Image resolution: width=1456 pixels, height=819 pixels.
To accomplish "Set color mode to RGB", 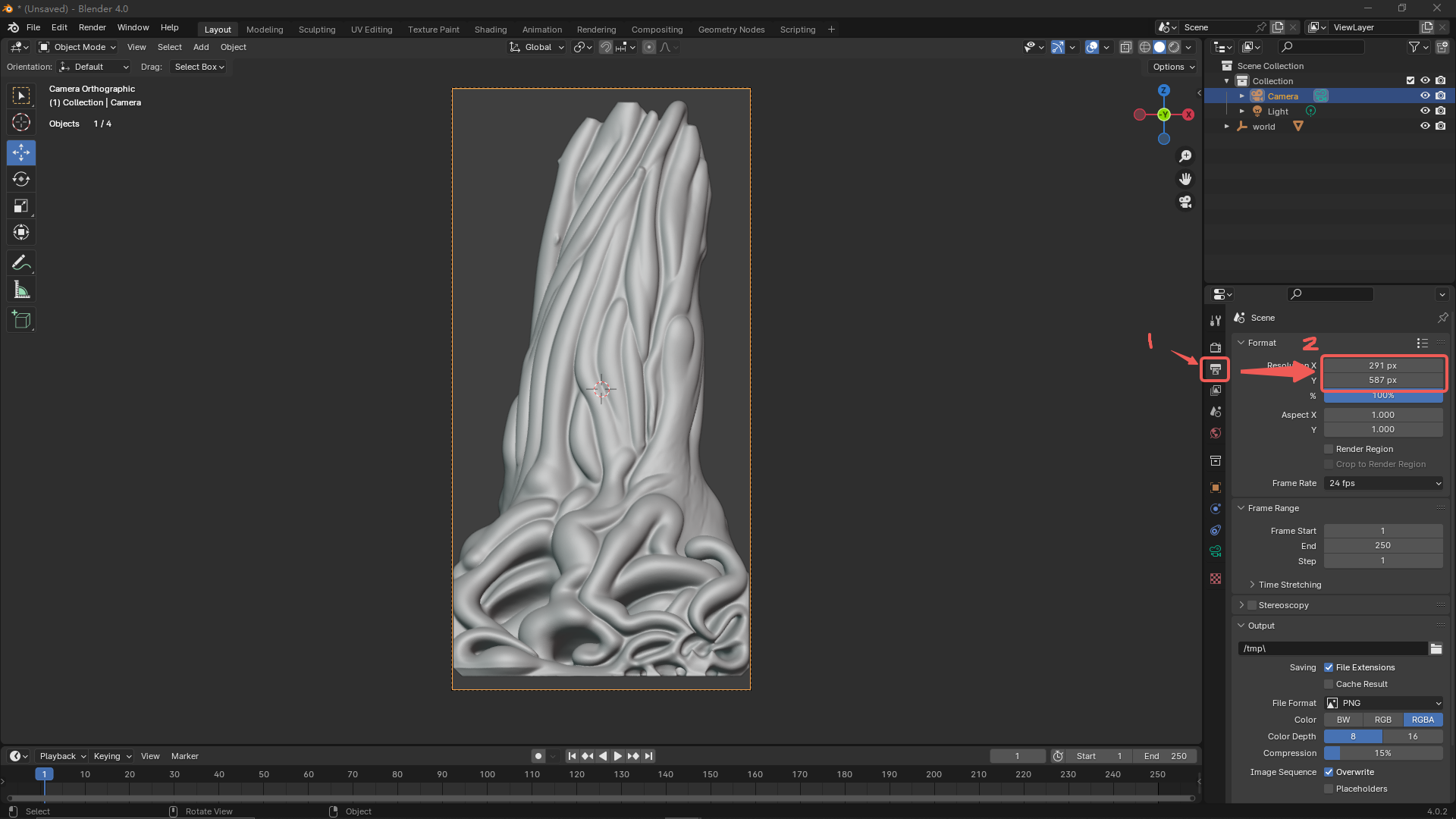I will tap(1382, 720).
